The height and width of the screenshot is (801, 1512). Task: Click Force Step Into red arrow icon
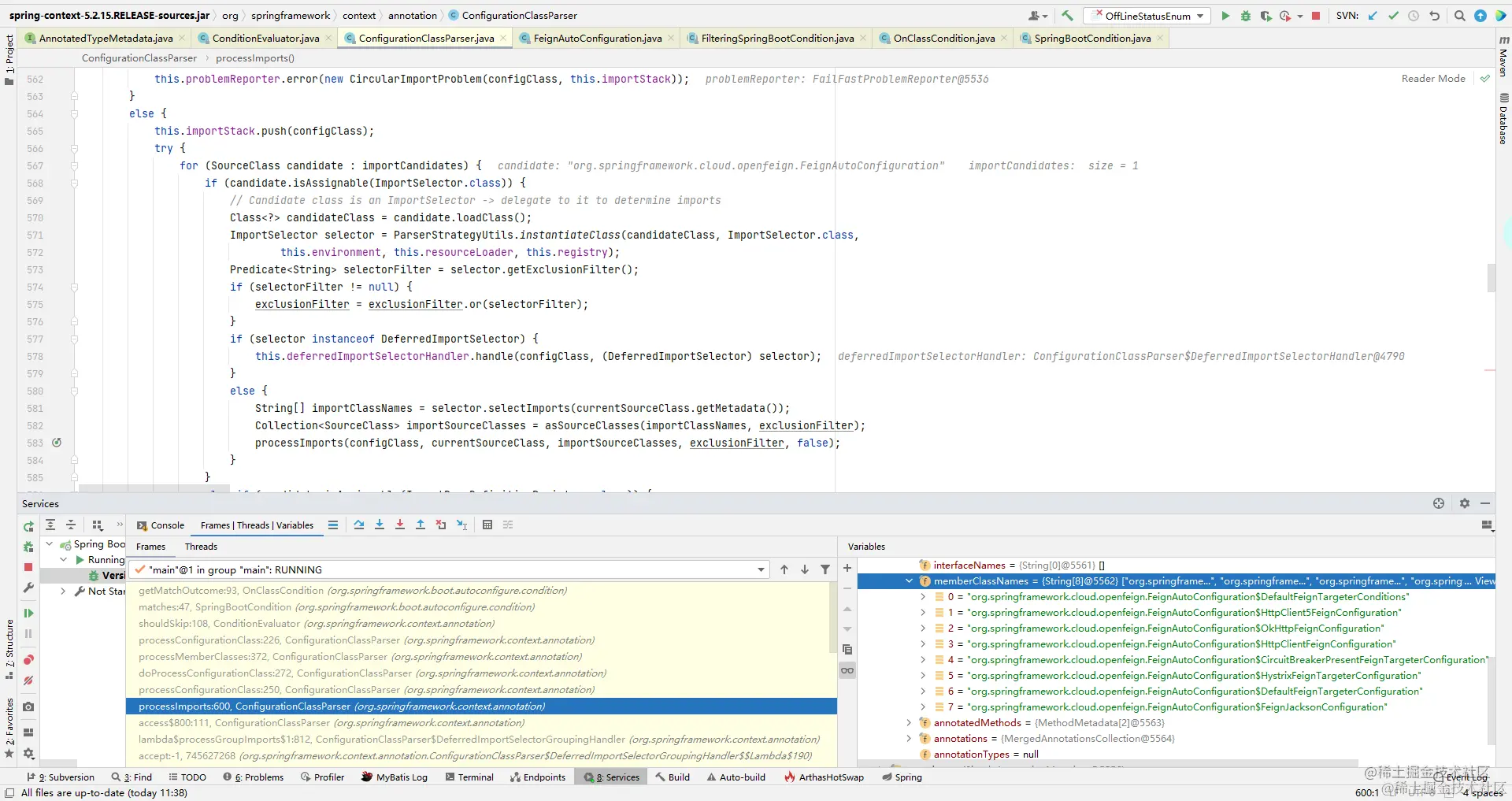point(400,525)
